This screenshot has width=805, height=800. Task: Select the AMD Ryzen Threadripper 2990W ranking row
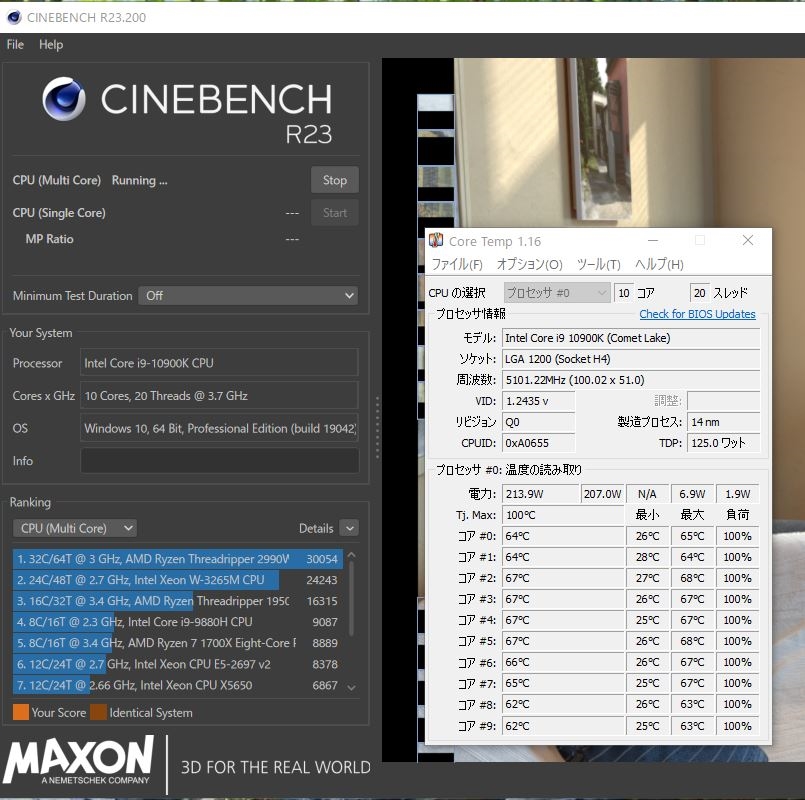pos(178,559)
